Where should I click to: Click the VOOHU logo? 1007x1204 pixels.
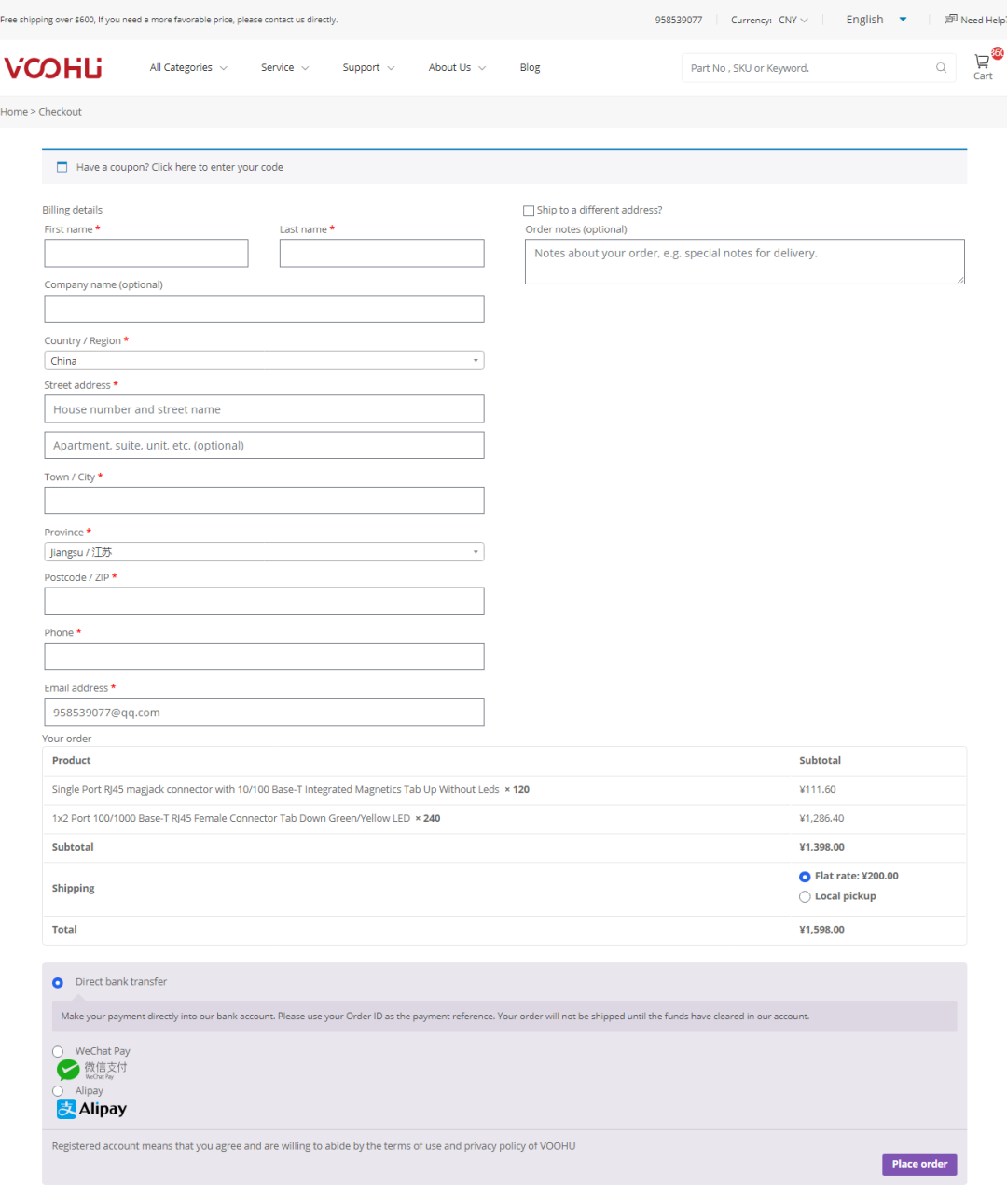tap(53, 68)
